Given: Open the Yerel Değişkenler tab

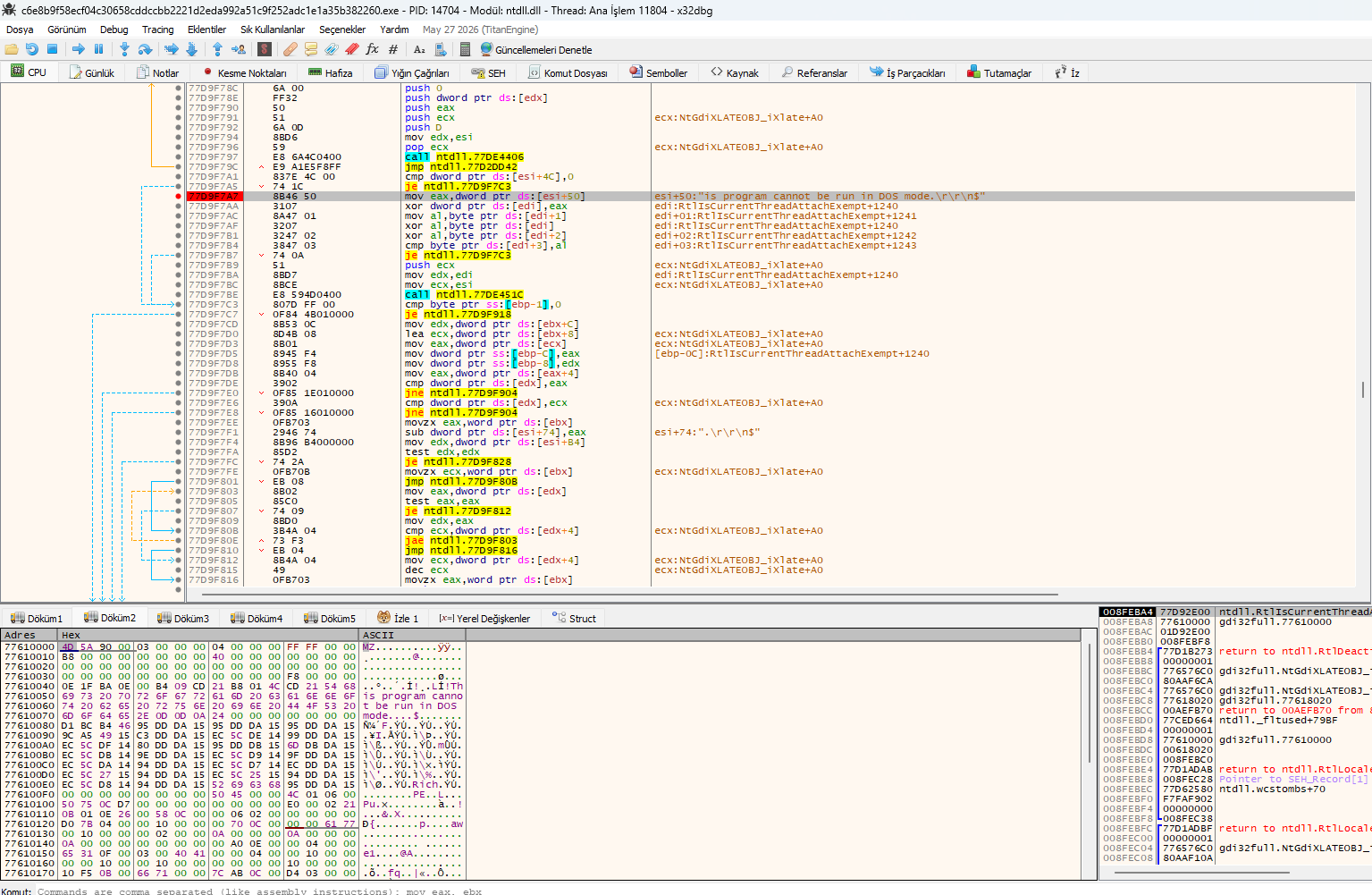Looking at the screenshot, I should click(484, 618).
